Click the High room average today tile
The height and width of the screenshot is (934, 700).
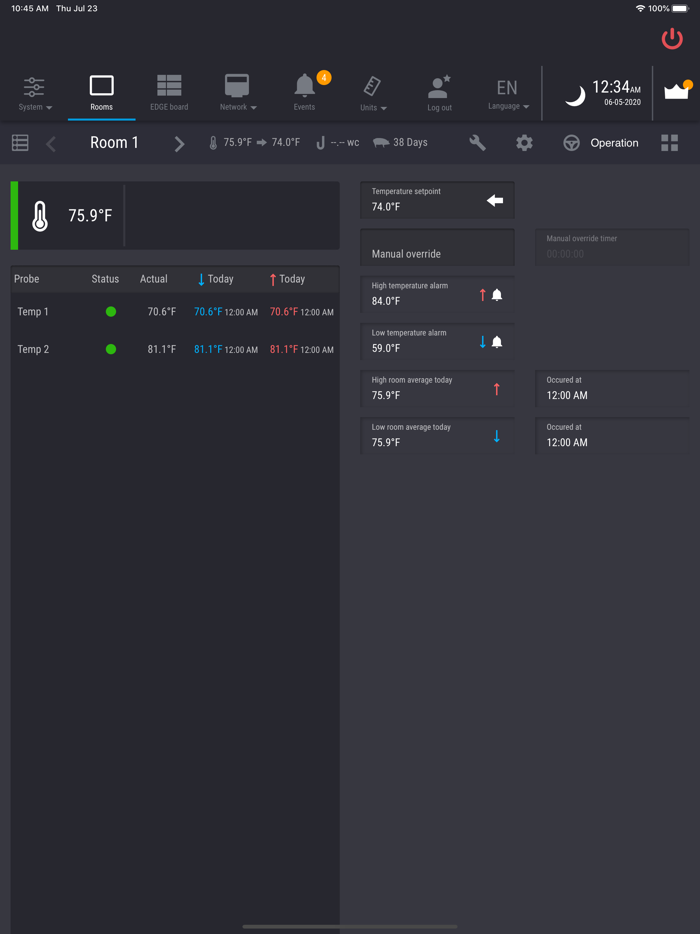437,388
